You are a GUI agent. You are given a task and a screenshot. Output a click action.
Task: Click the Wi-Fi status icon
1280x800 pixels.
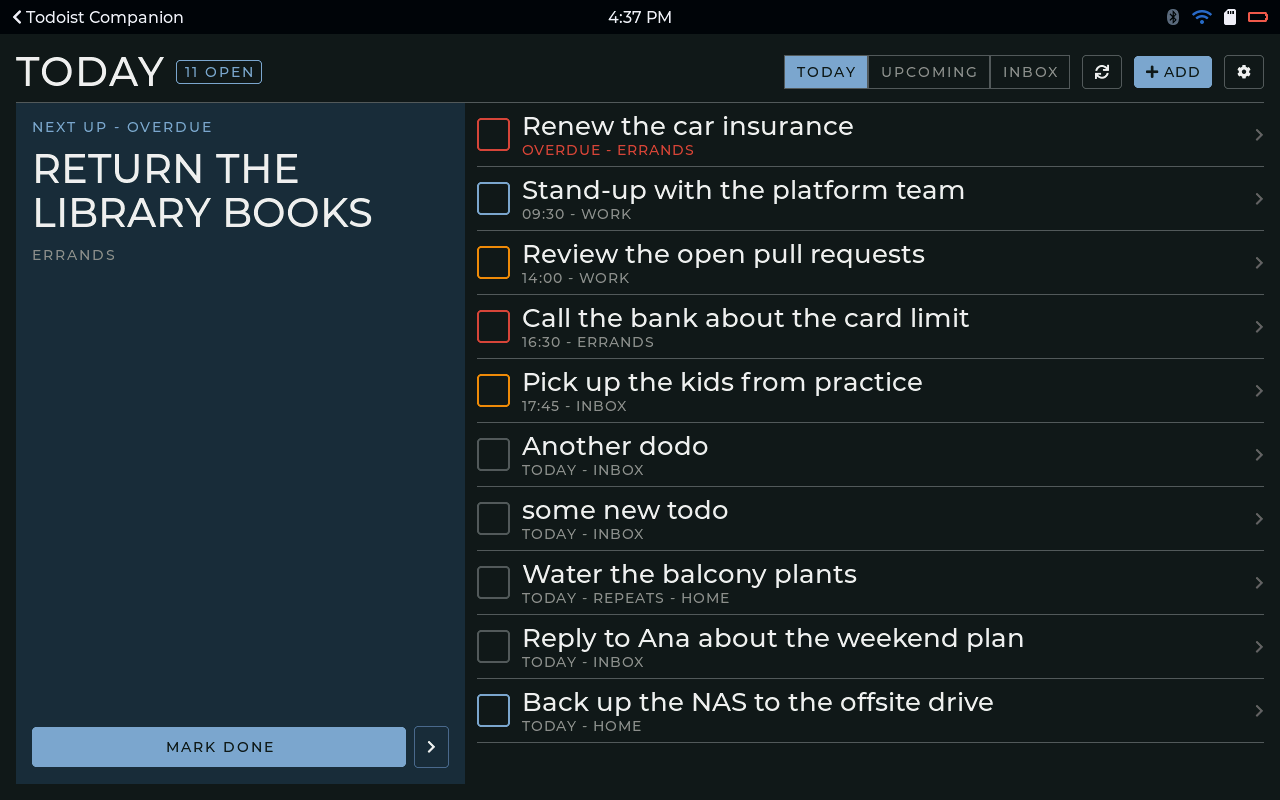pyautogui.click(x=1202, y=17)
